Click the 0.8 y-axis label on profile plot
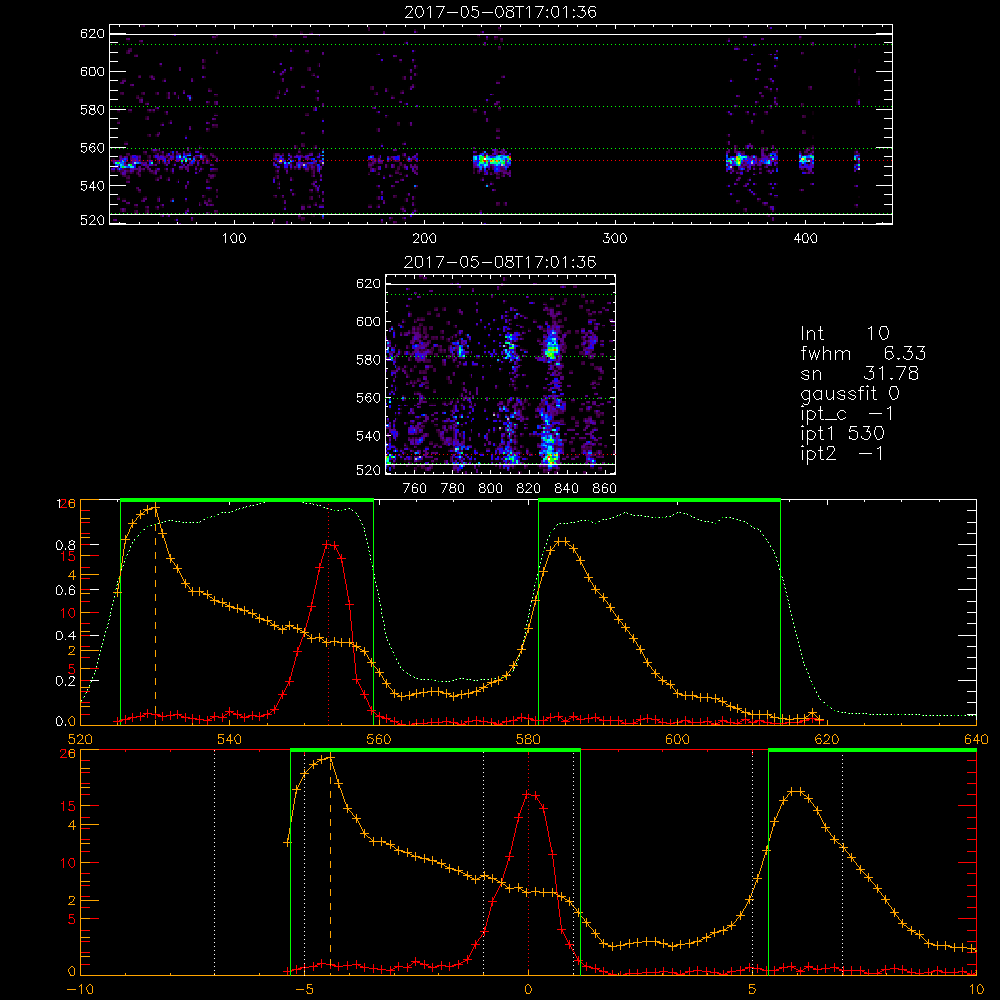Screen dimensions: 1000x1000 click(x=65, y=545)
